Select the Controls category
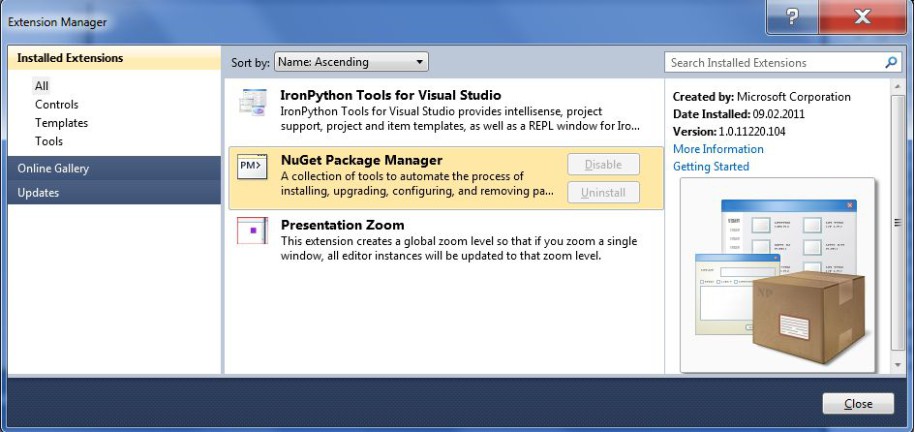915x432 pixels. coord(57,104)
